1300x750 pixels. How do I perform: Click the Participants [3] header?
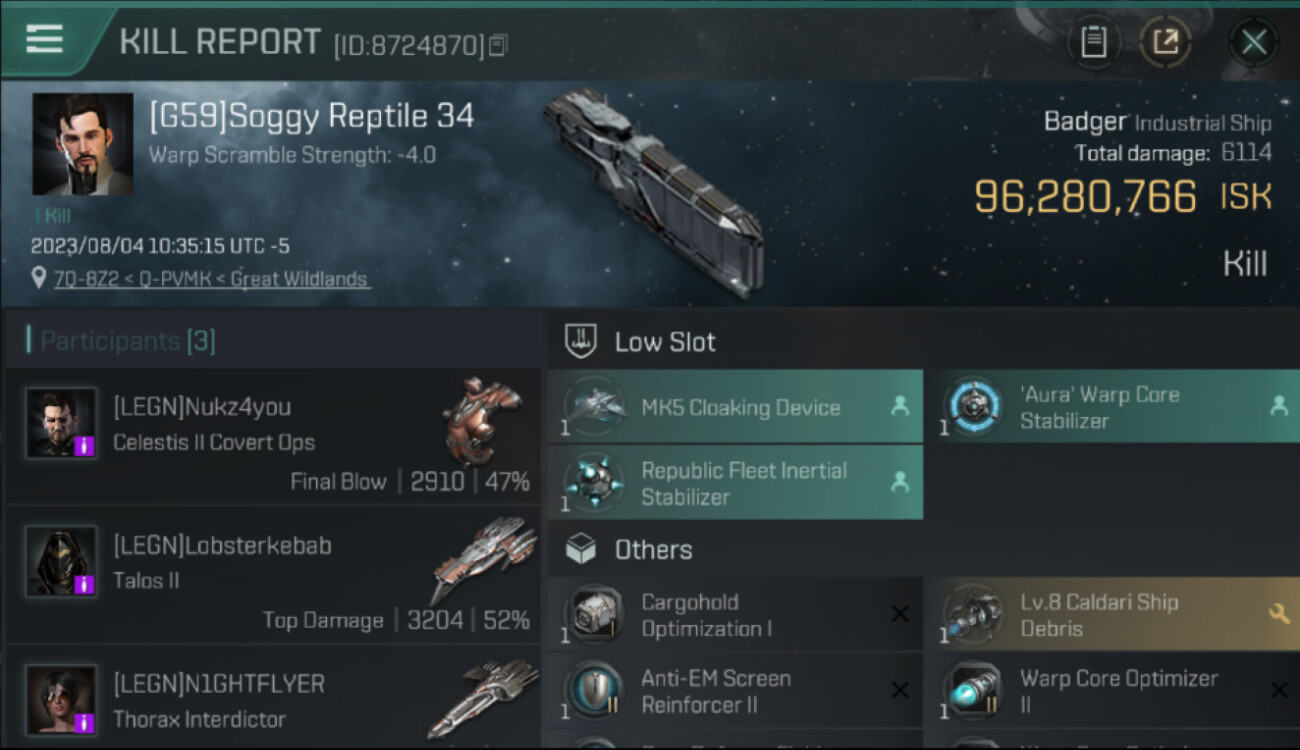click(127, 341)
